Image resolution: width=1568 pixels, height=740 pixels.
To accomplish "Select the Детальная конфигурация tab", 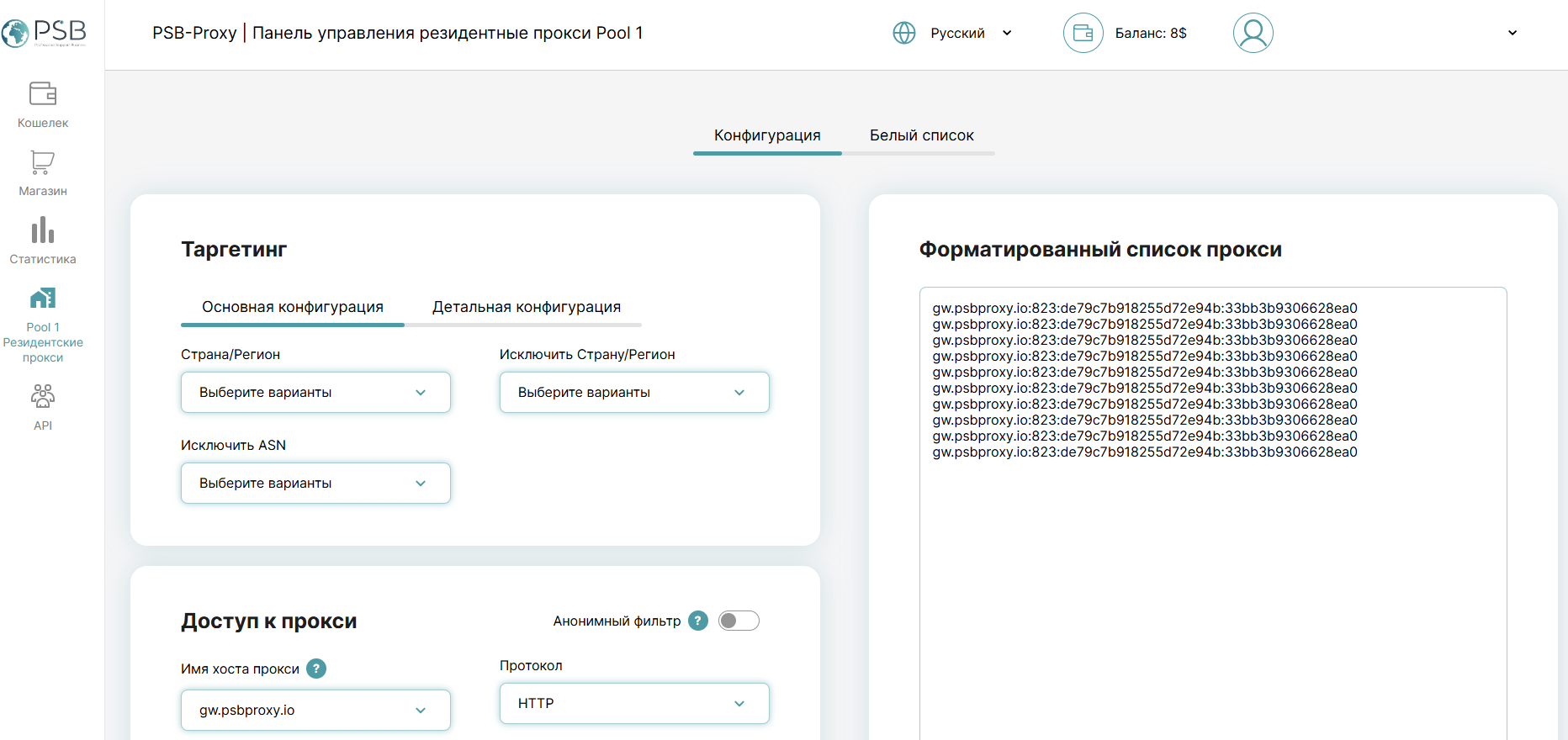I will (x=527, y=307).
